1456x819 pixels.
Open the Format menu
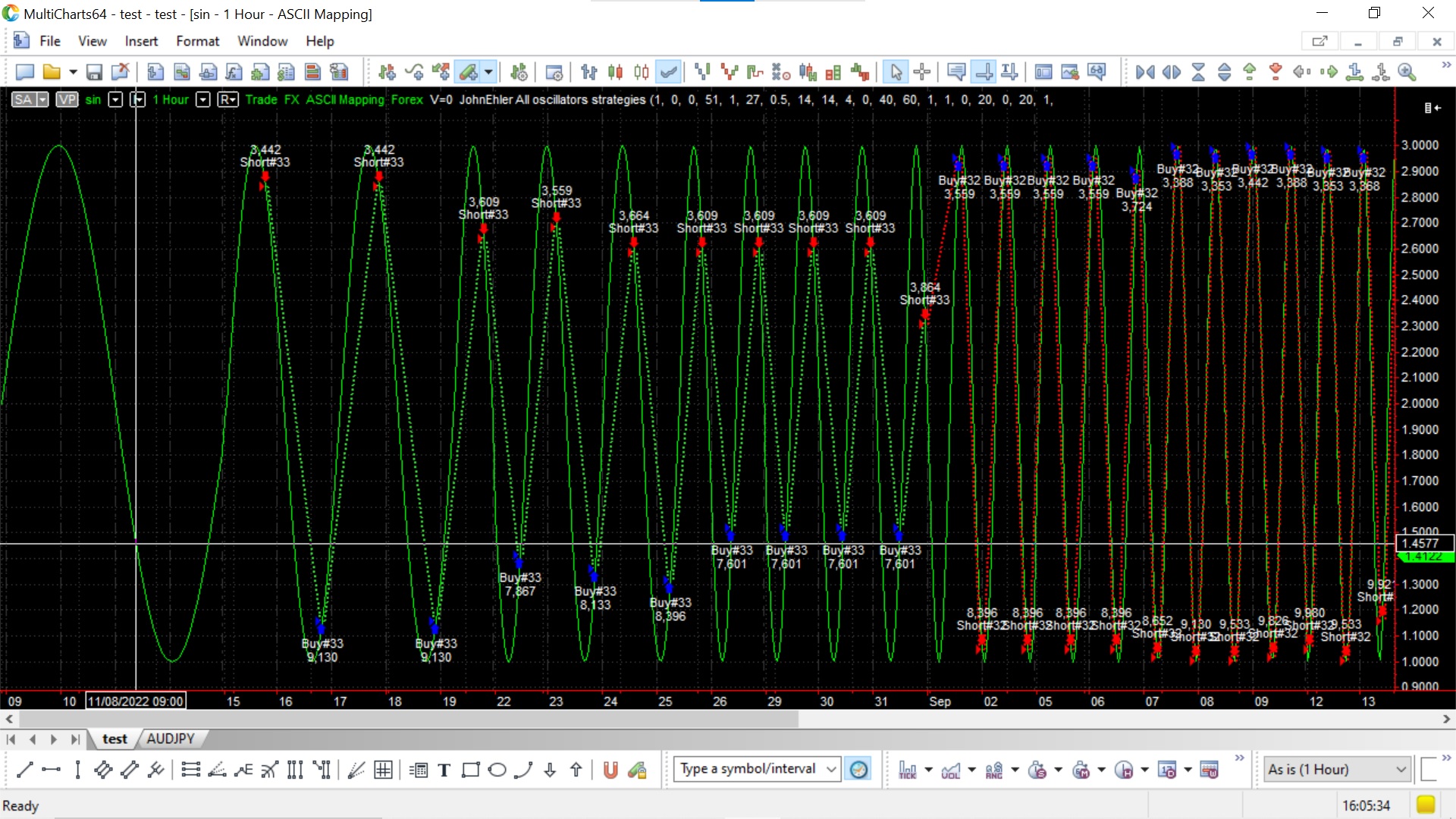click(197, 41)
